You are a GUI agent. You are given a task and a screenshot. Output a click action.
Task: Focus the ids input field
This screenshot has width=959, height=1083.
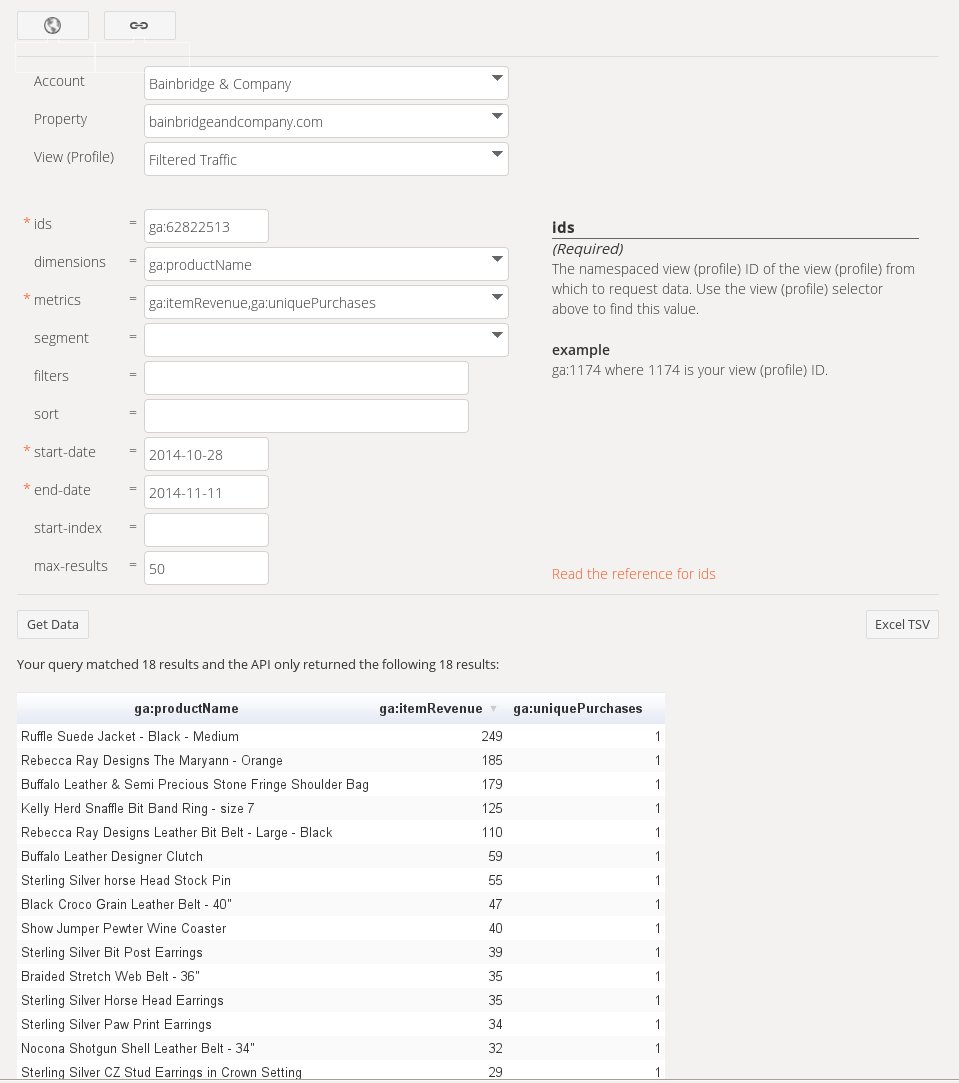coord(207,226)
